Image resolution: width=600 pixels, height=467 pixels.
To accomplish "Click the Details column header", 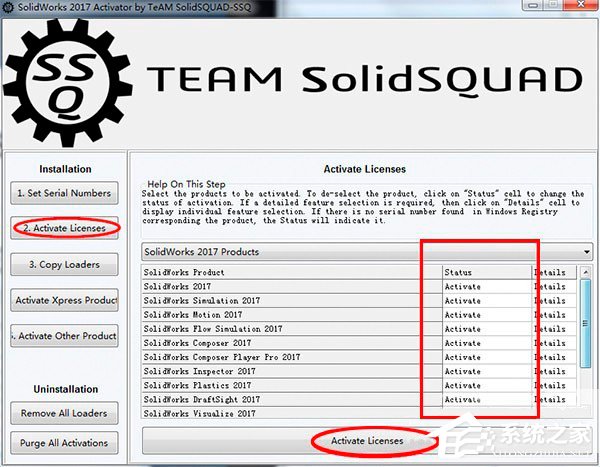I will [x=554, y=272].
